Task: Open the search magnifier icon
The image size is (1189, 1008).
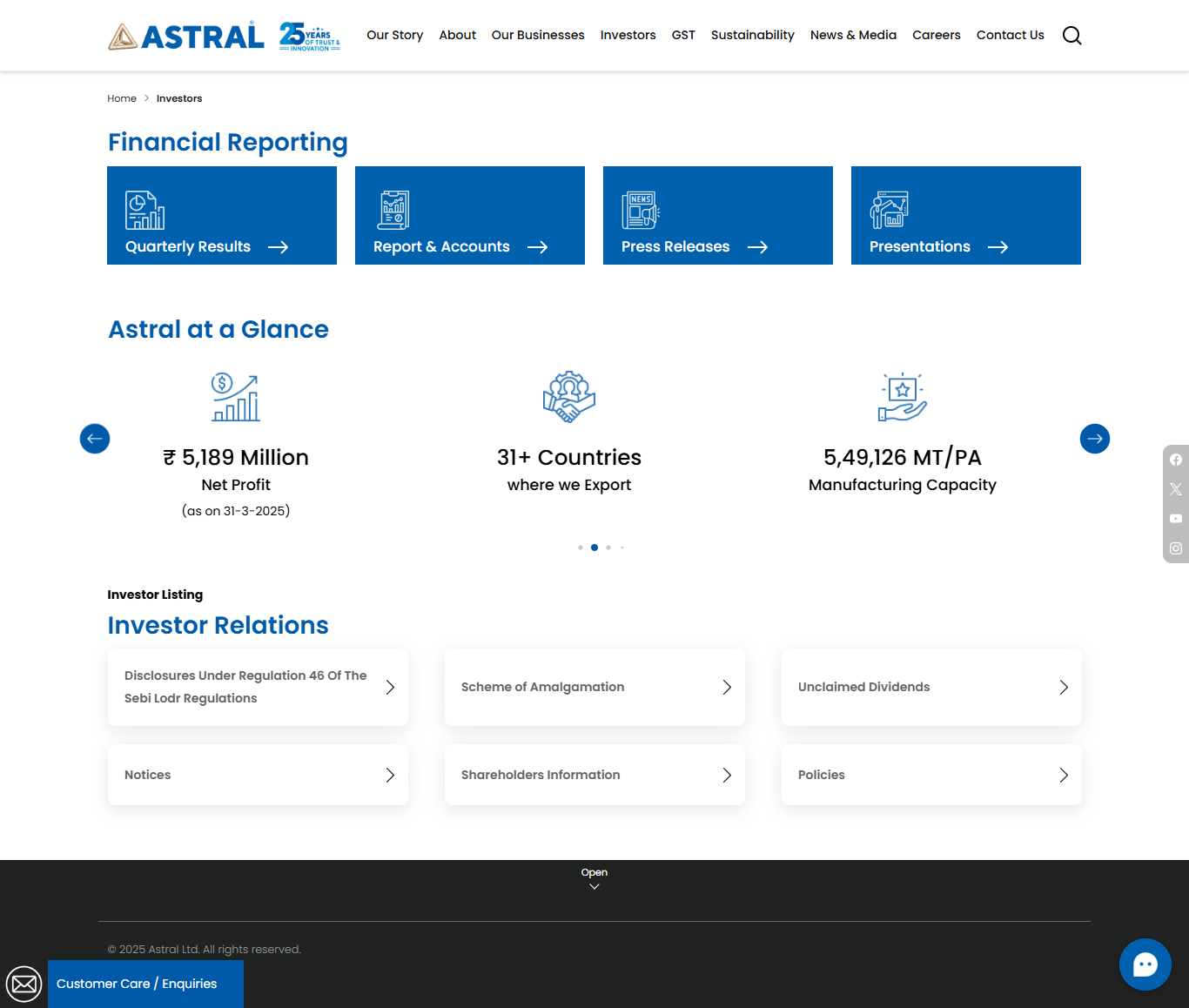Action: coord(1071,36)
